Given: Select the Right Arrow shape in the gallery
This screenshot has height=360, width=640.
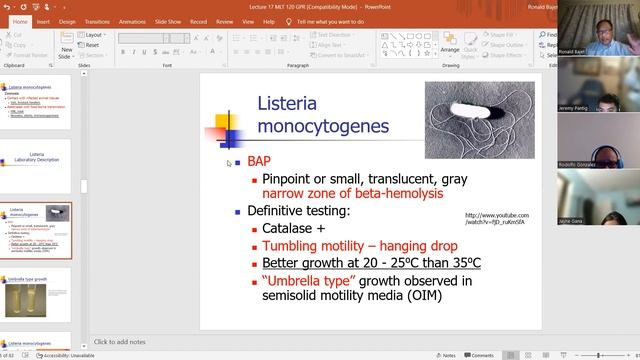Looking at the screenshot, I should click(x=410, y=45).
